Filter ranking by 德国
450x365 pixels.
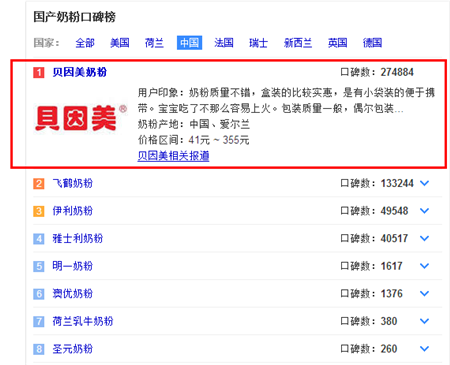372,43
